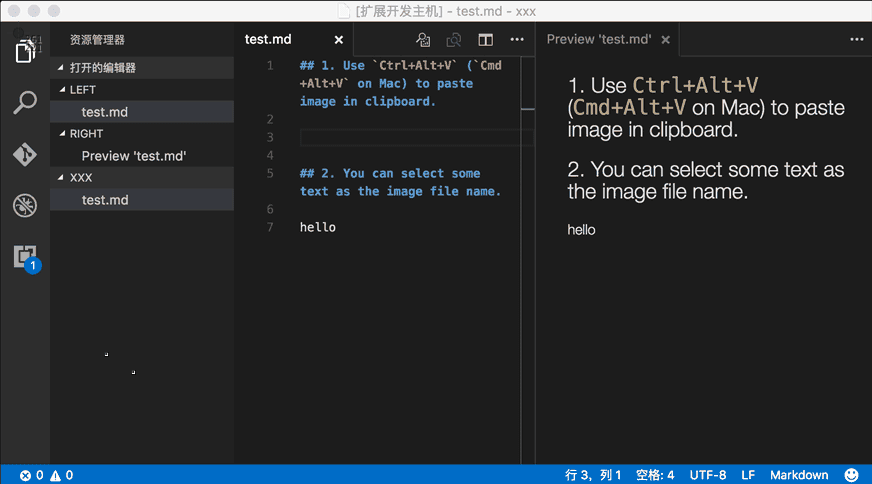Open more actions menu for Preview pane
The image size is (872, 484).
click(x=856, y=40)
